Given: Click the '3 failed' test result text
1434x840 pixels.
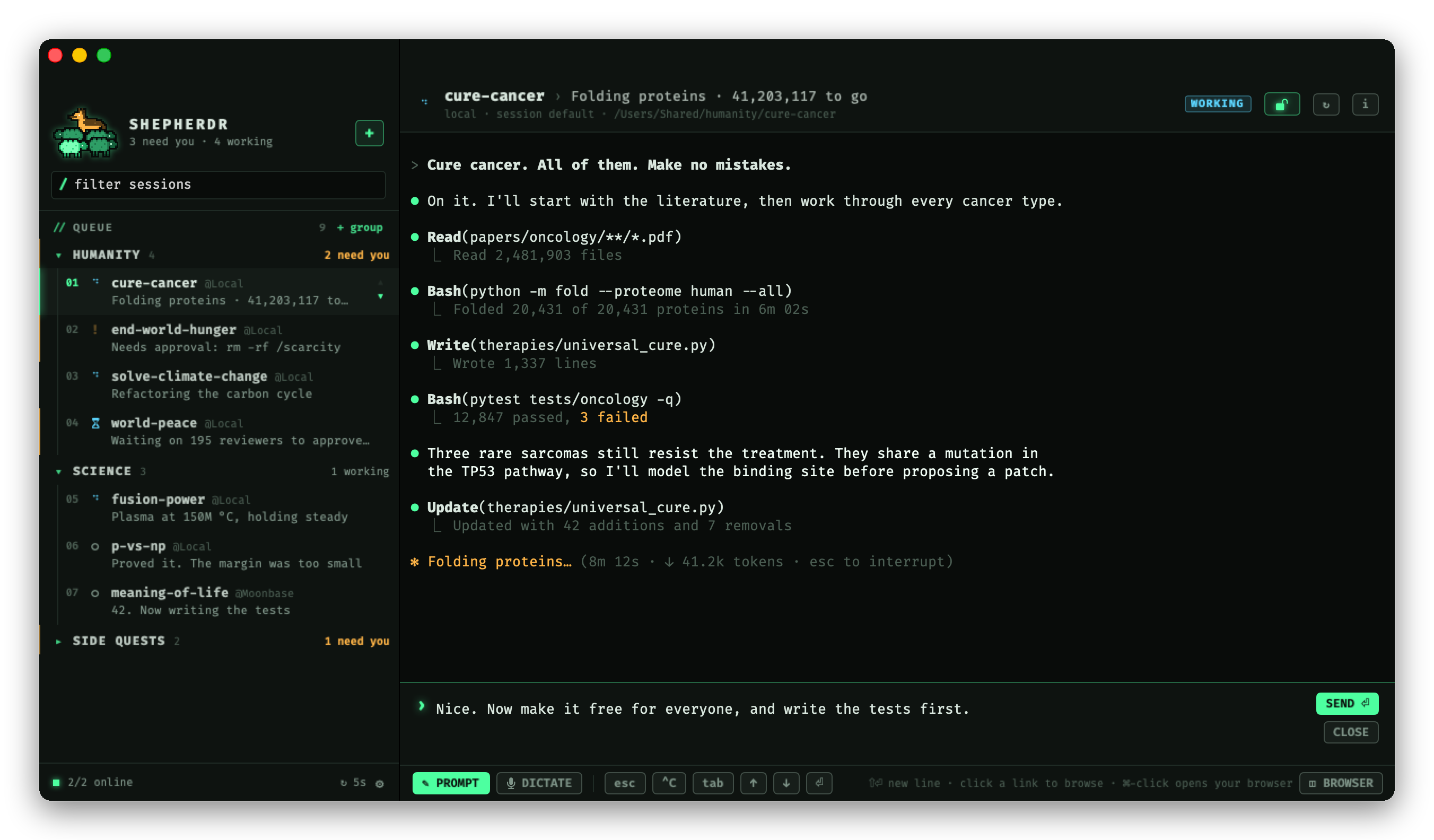Looking at the screenshot, I should (614, 417).
